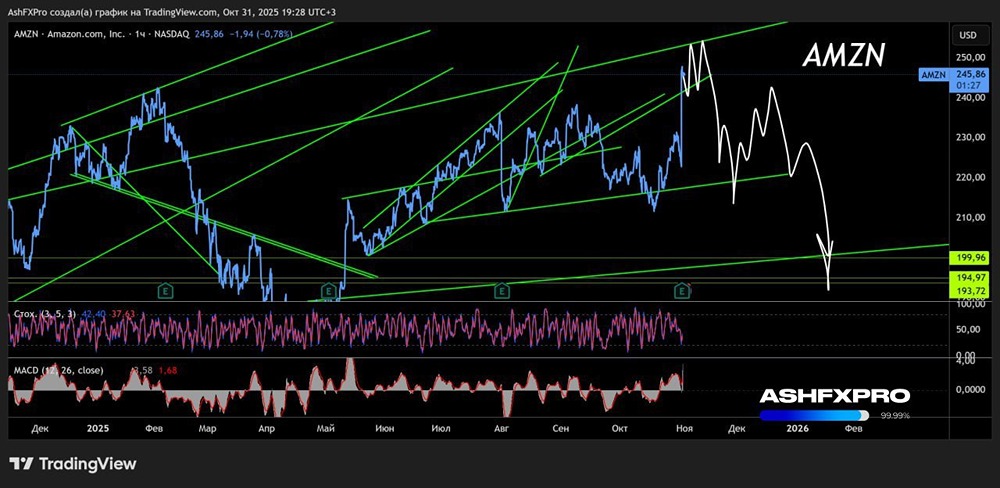Click the 42,40 stochastic %K value
The width and height of the screenshot is (1000, 488).
94,313
